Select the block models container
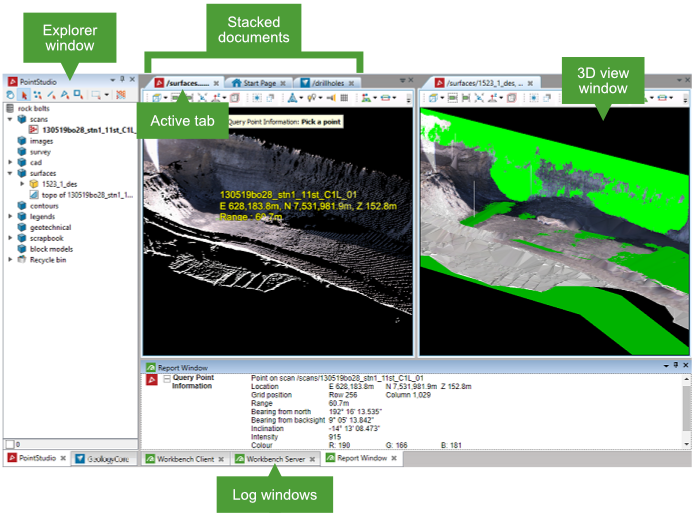Viewport: 694px width, 515px height. pyautogui.click(x=50, y=249)
